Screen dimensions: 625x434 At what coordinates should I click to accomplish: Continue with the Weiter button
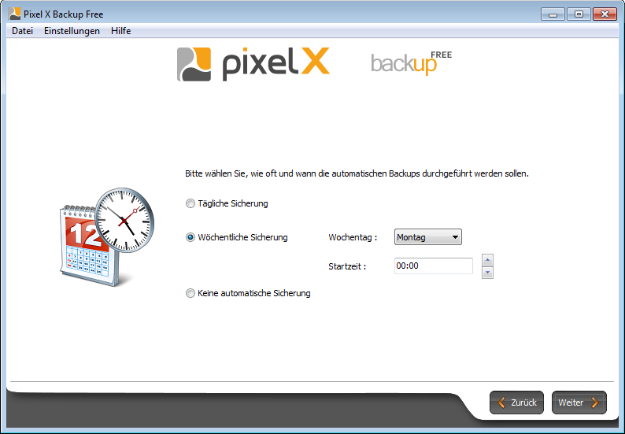pyautogui.click(x=579, y=403)
